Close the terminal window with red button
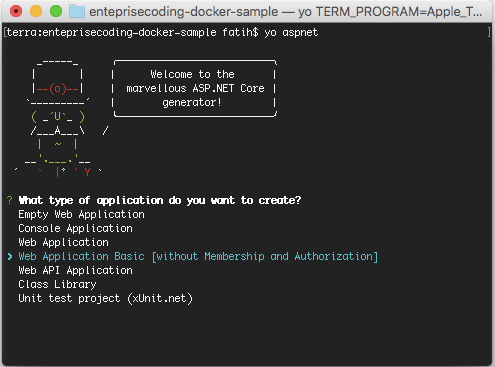The image size is (495, 367). (16, 11)
